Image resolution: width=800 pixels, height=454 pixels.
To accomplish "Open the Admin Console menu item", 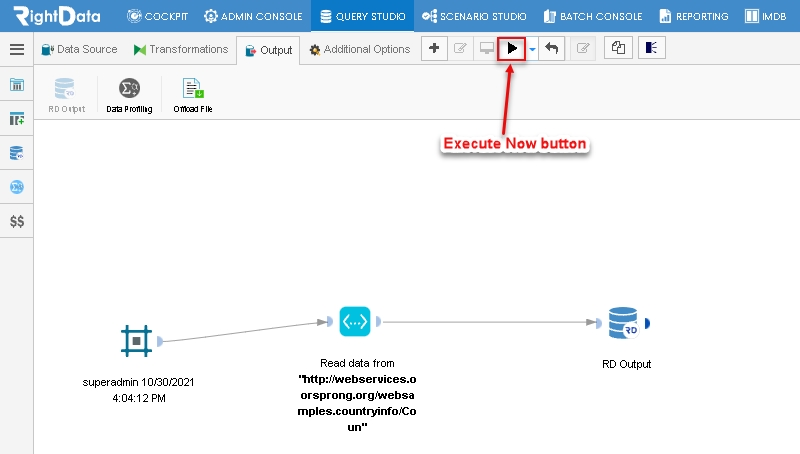I will (253, 16).
